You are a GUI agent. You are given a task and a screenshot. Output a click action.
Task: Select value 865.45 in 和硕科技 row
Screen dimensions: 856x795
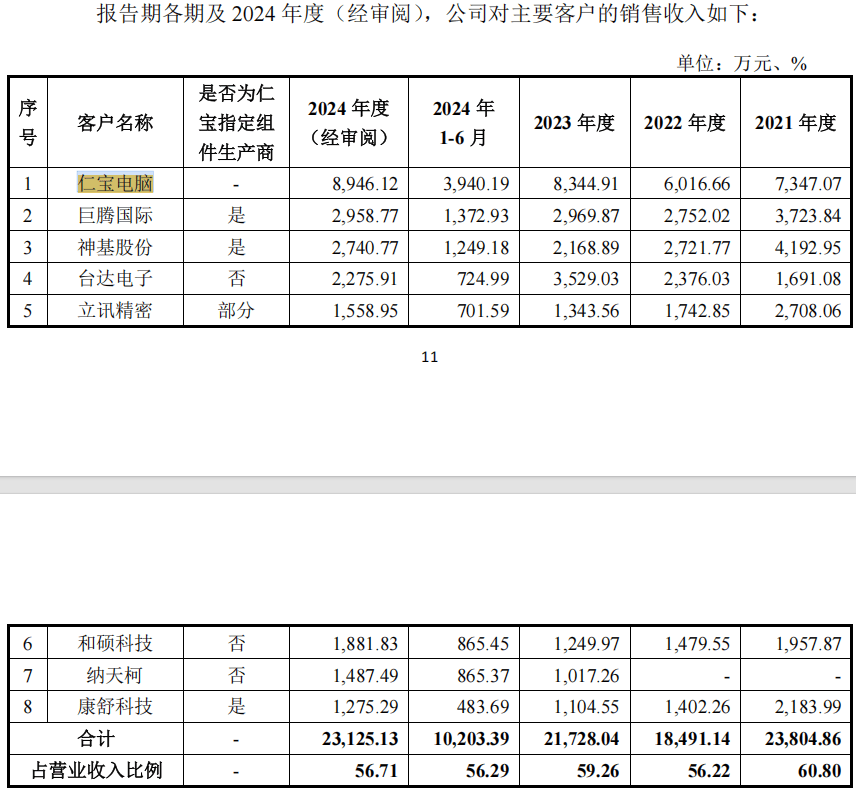coord(483,644)
